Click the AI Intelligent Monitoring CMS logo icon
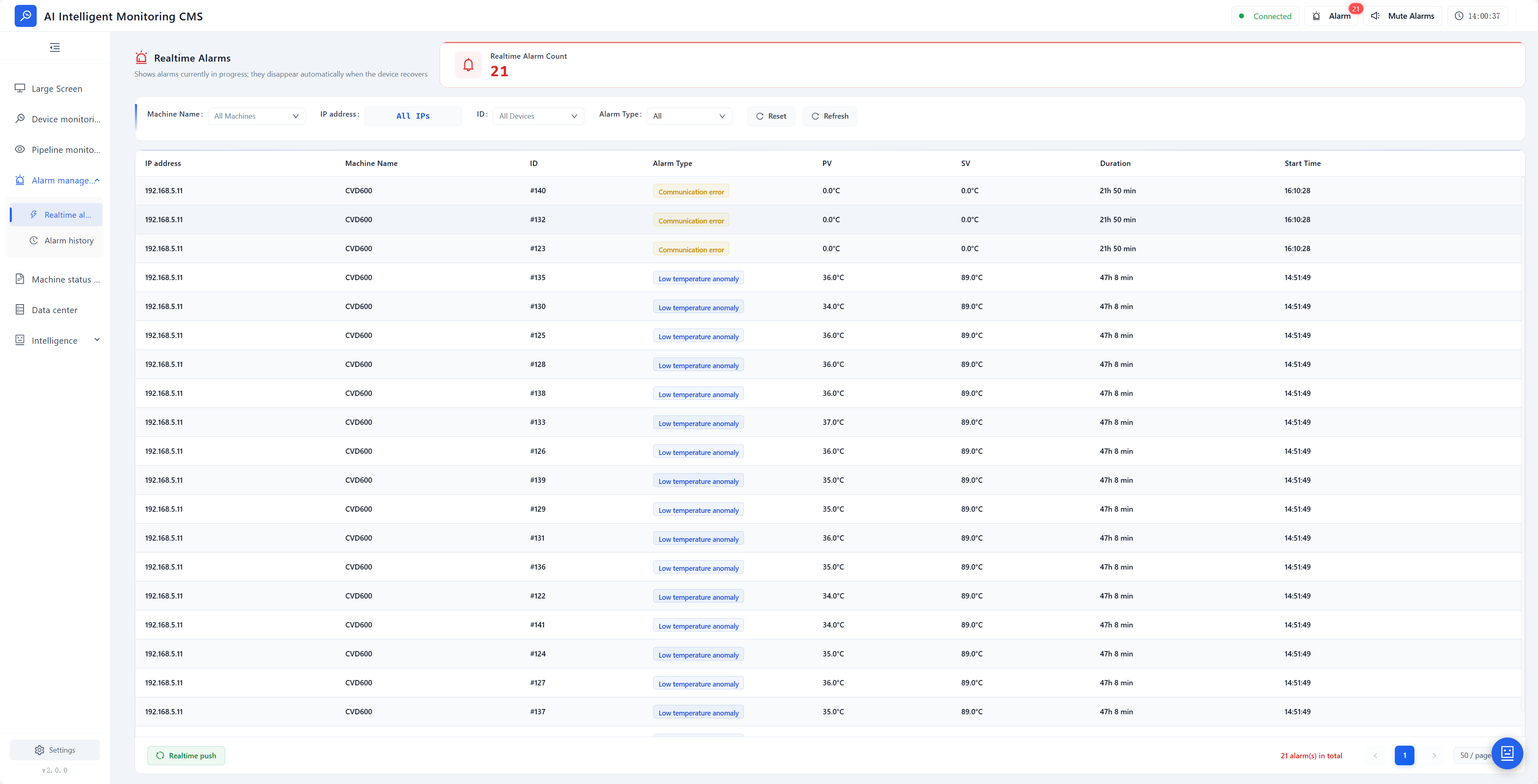 tap(26, 16)
